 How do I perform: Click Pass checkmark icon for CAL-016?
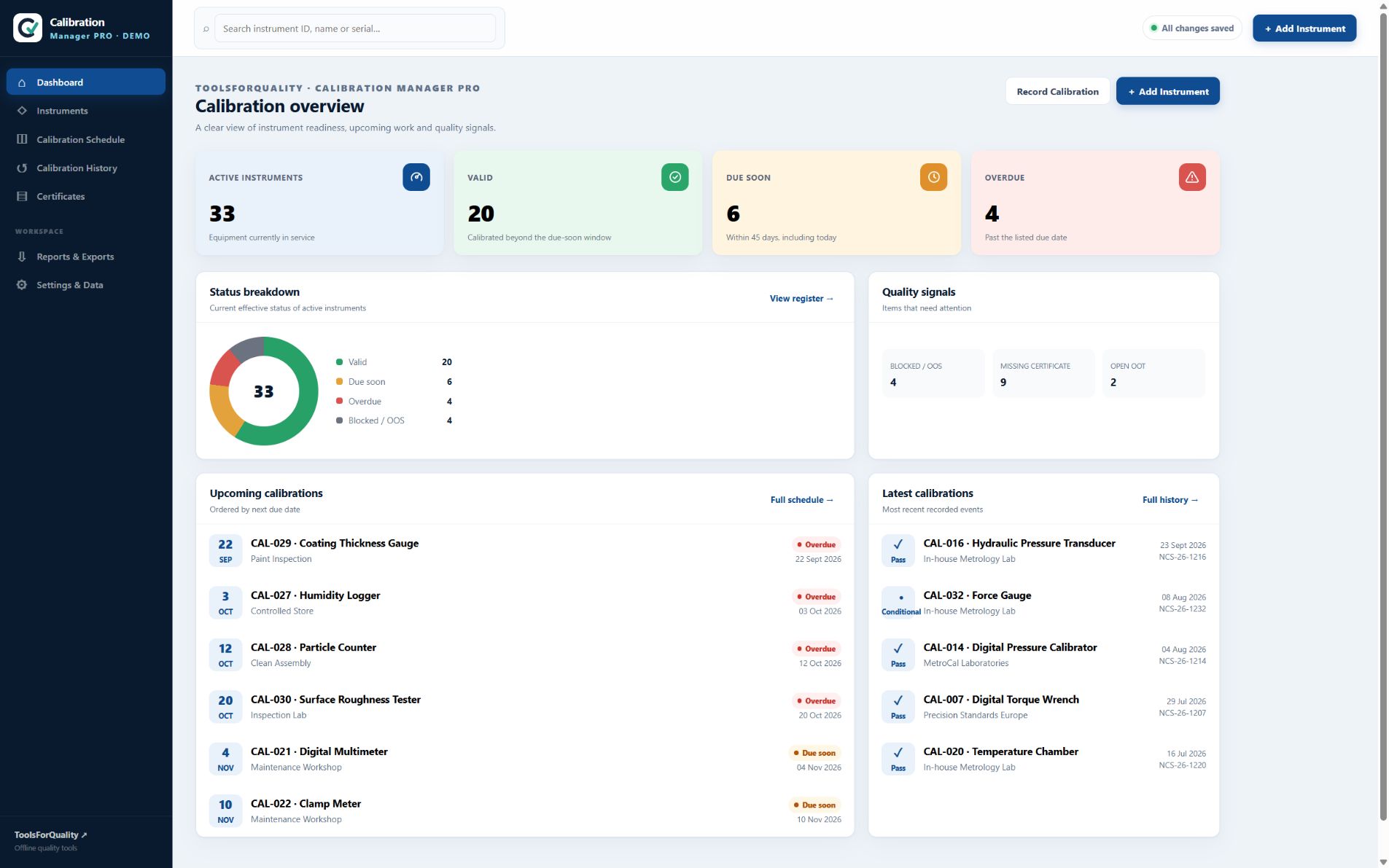click(x=898, y=550)
